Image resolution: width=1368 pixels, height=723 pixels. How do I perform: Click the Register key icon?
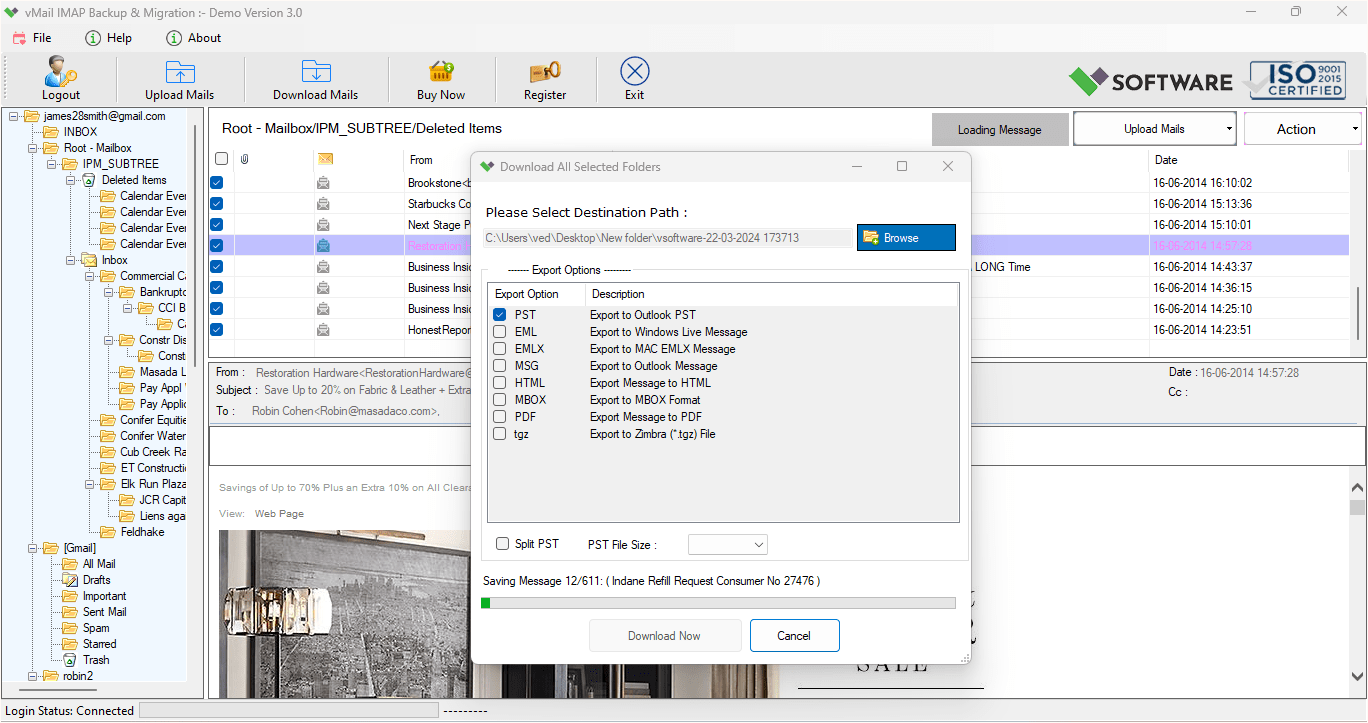[x=545, y=72]
